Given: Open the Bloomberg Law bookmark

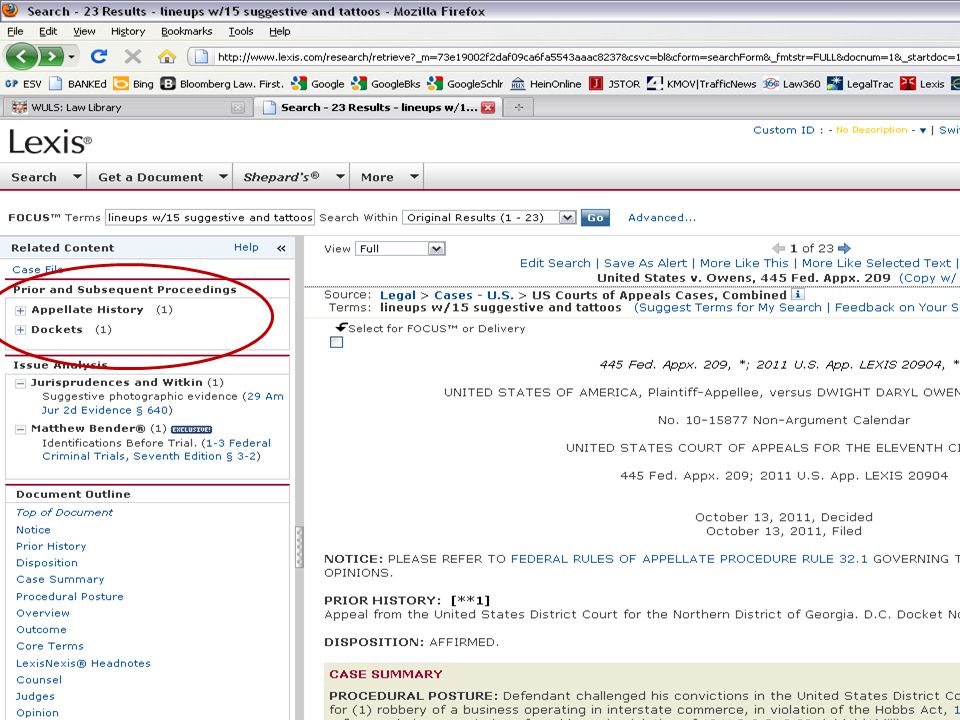Looking at the screenshot, I should (223, 84).
